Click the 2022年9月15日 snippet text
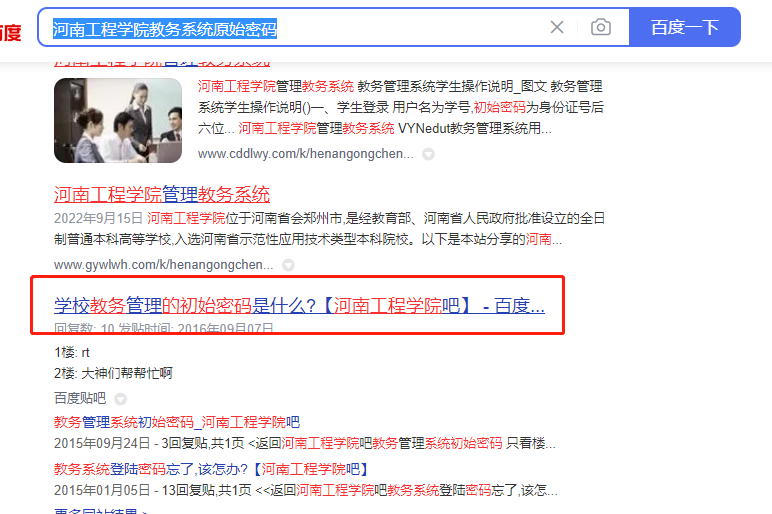 (x=329, y=228)
